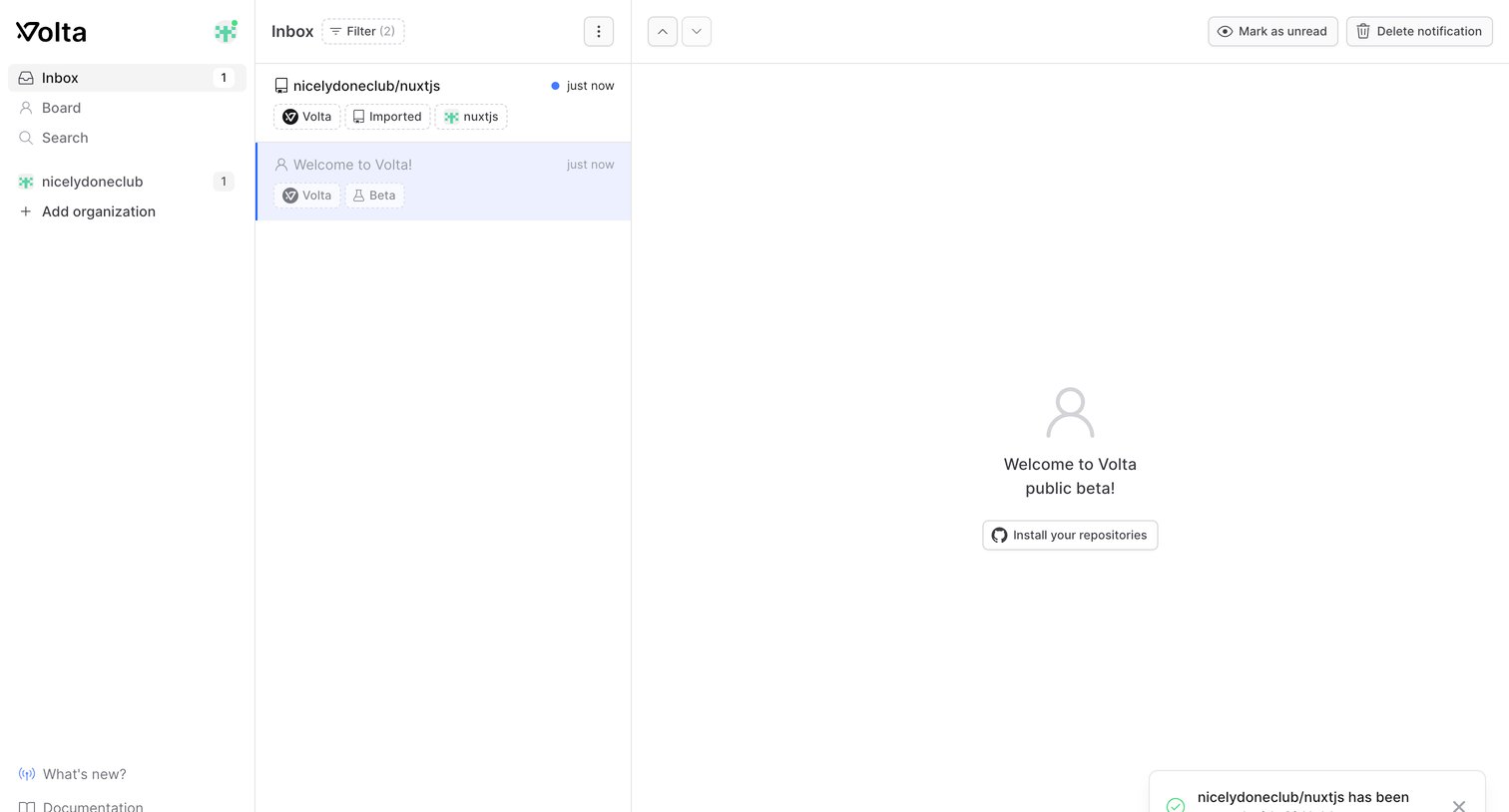1509x812 pixels.
Task: Select the Welcome to Volta! notification
Action: point(443,181)
